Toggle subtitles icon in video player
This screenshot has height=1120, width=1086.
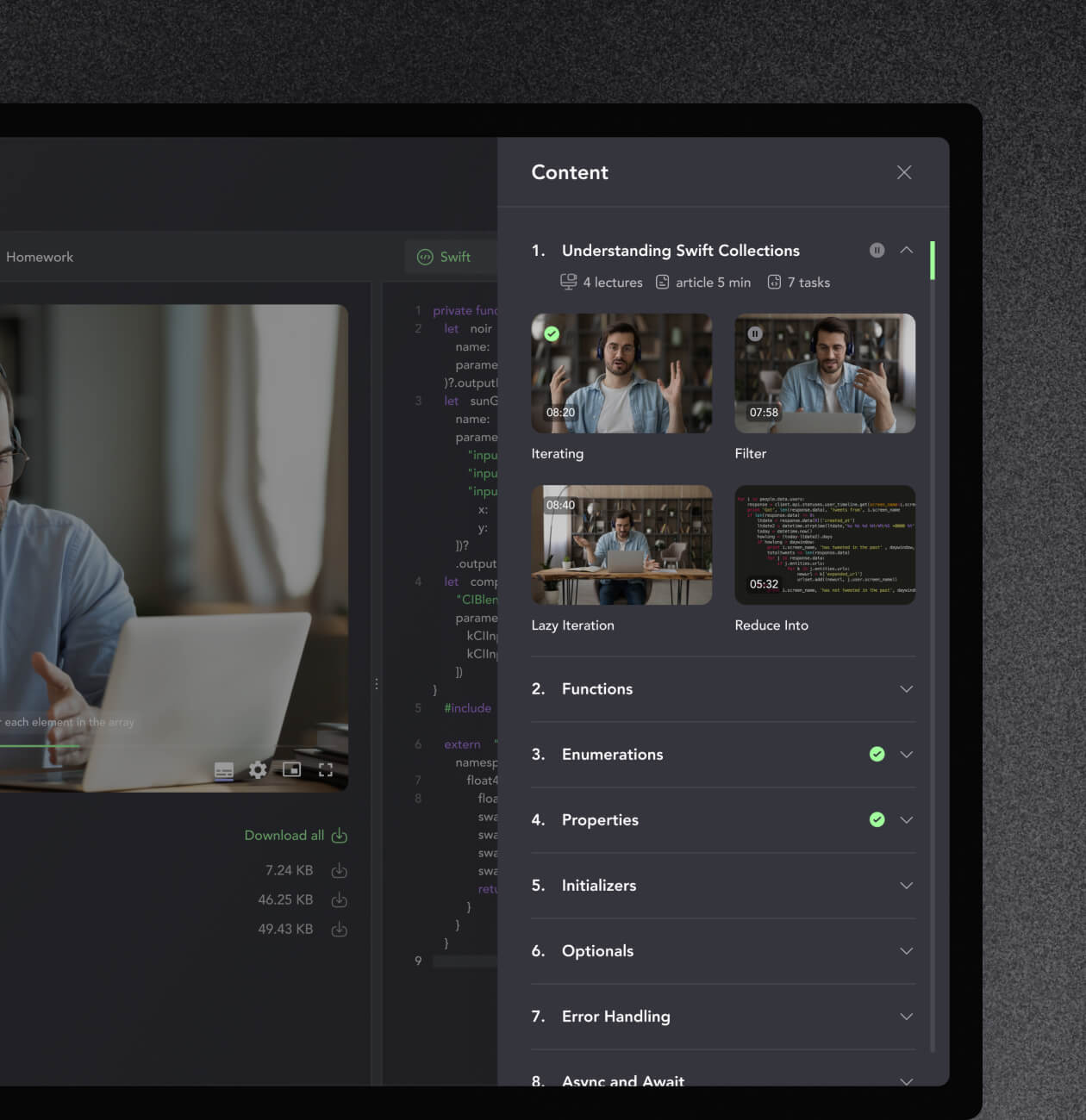click(224, 770)
